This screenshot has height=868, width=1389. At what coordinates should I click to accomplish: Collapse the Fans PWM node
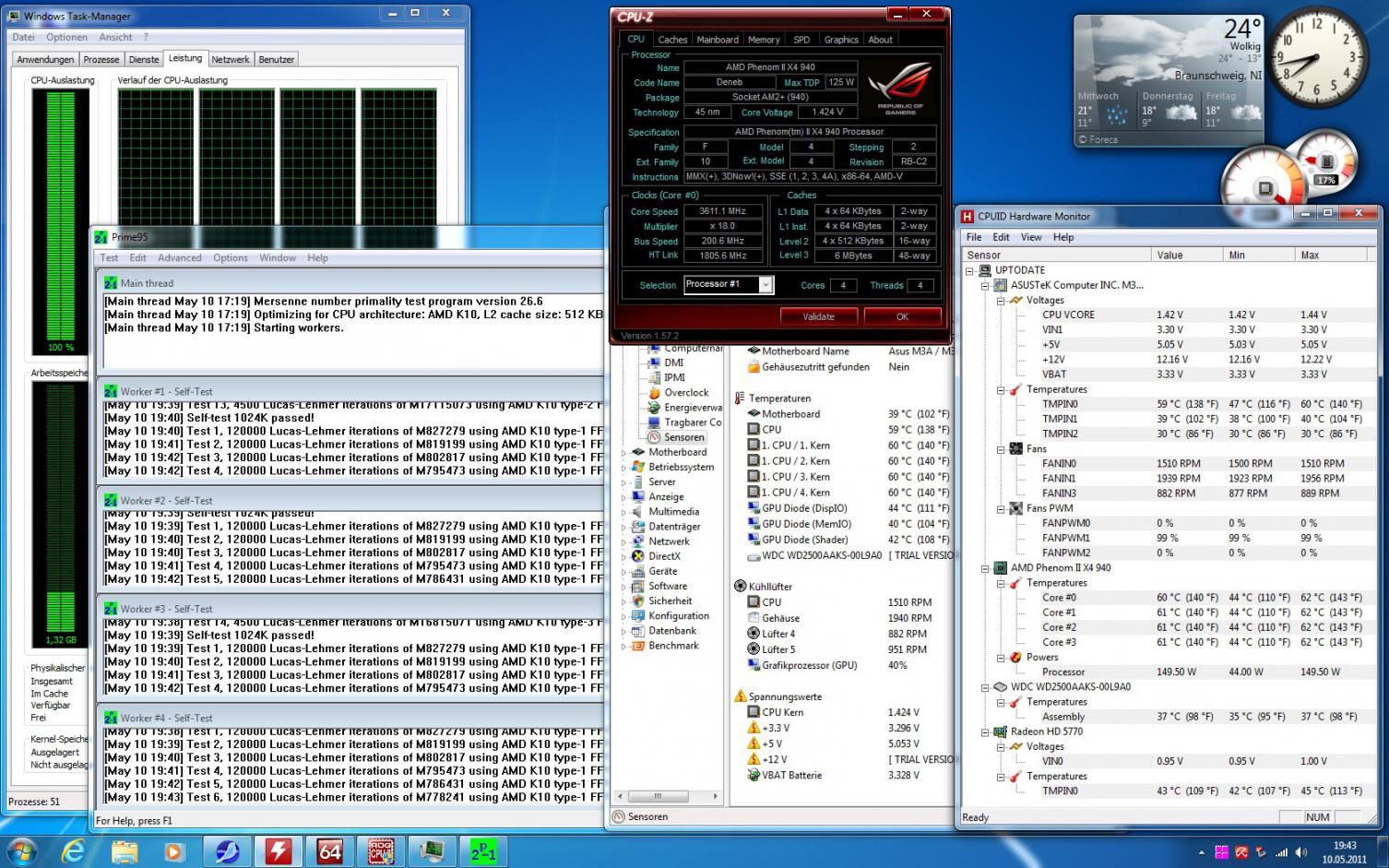tap(1001, 508)
